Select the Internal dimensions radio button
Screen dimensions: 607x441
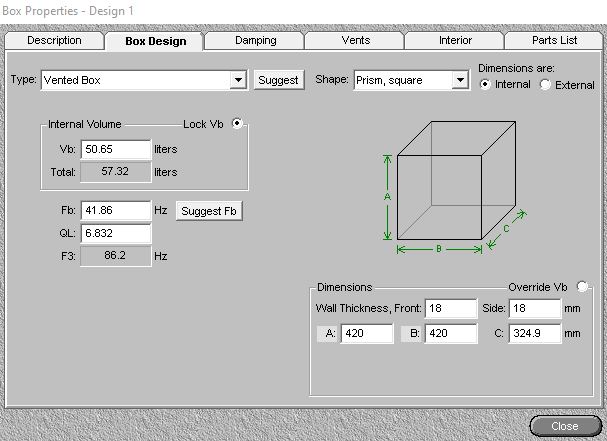point(485,84)
